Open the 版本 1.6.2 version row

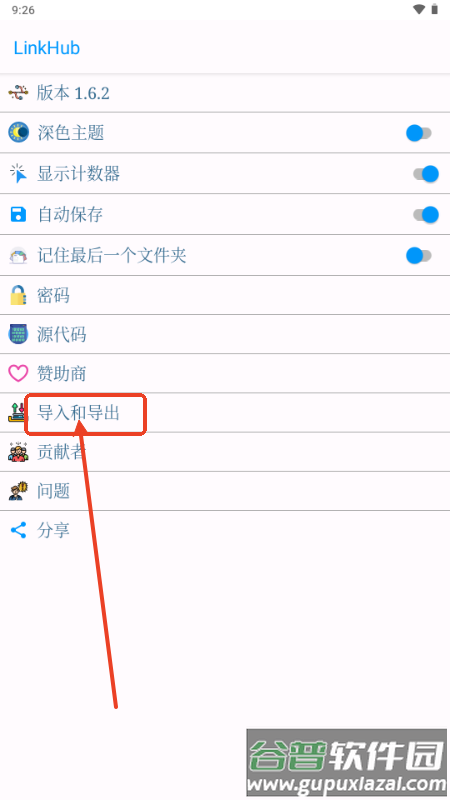(x=225, y=93)
